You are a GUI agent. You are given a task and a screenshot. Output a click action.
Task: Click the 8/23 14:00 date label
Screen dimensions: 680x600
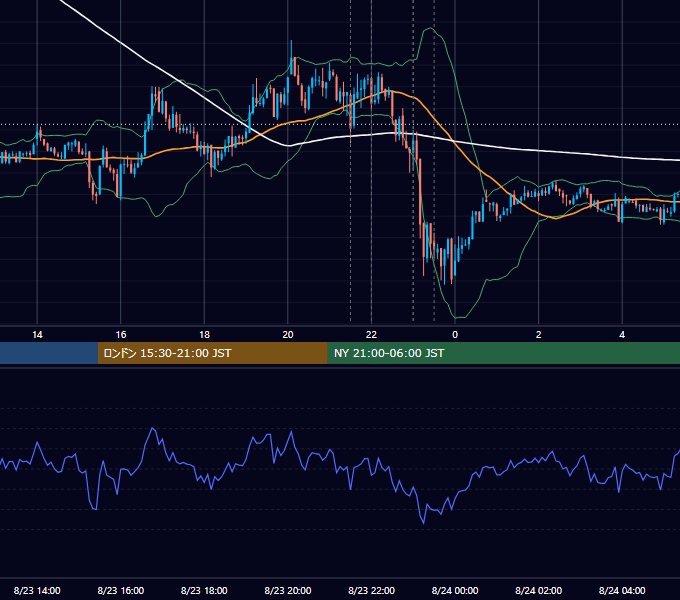click(37, 590)
